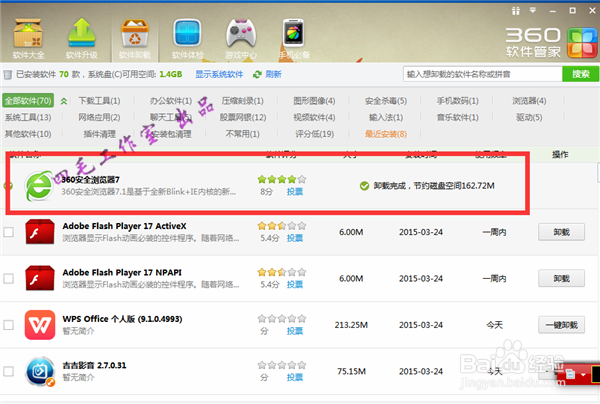This screenshot has width=600, height=404.
Task: Select the 安全杀毒(5) category
Action: pyautogui.click(x=386, y=101)
